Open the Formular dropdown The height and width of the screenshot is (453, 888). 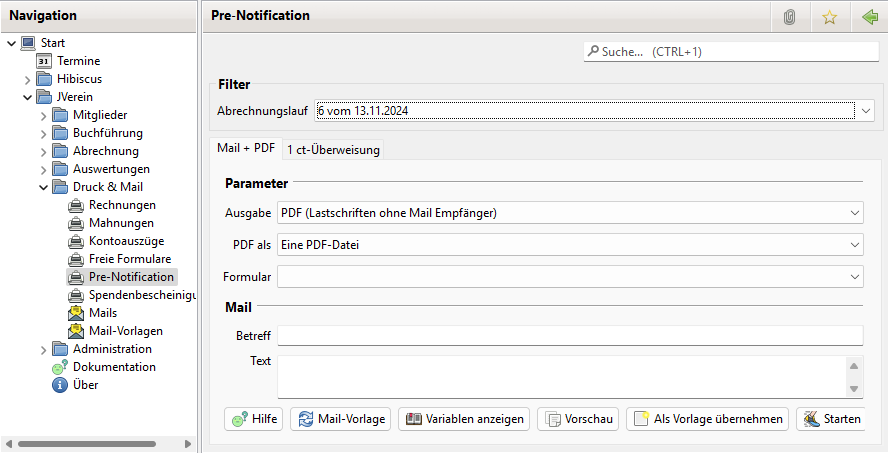coord(853,276)
